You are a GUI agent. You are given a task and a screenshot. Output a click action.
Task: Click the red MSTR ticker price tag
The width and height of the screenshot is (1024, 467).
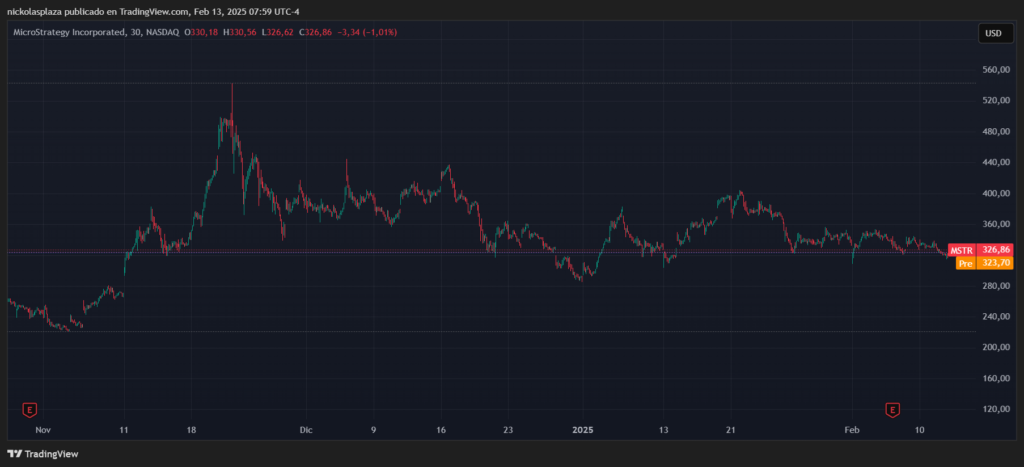[961, 250]
